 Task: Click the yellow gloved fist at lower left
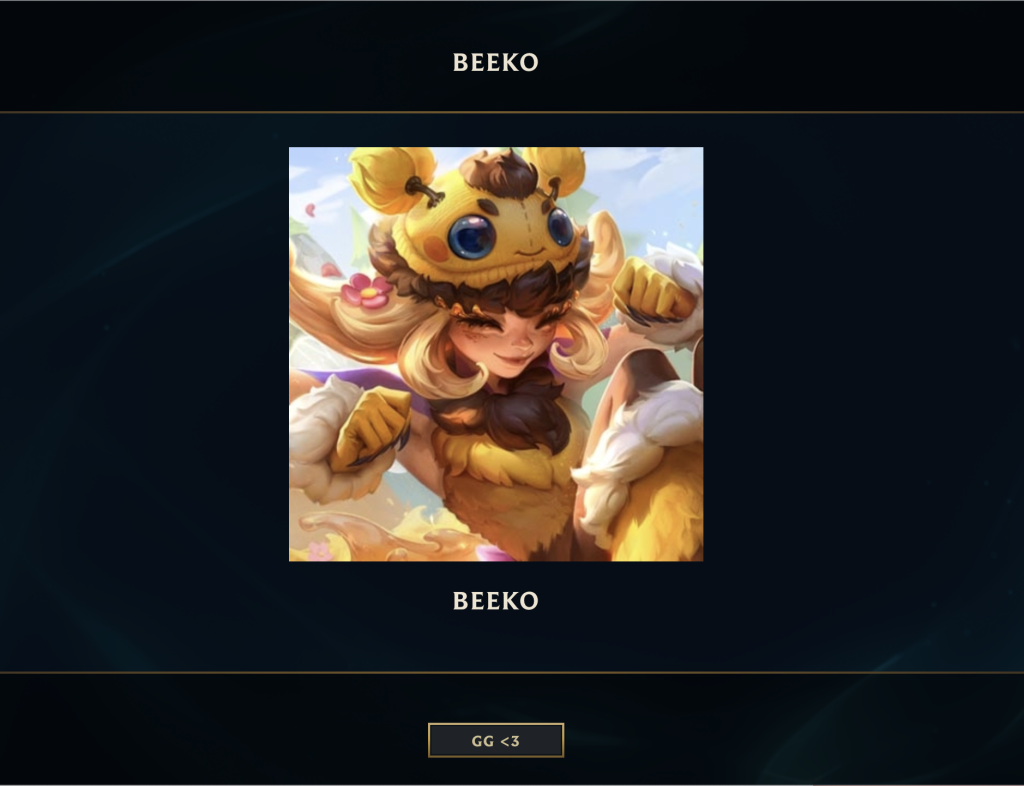coord(370,428)
